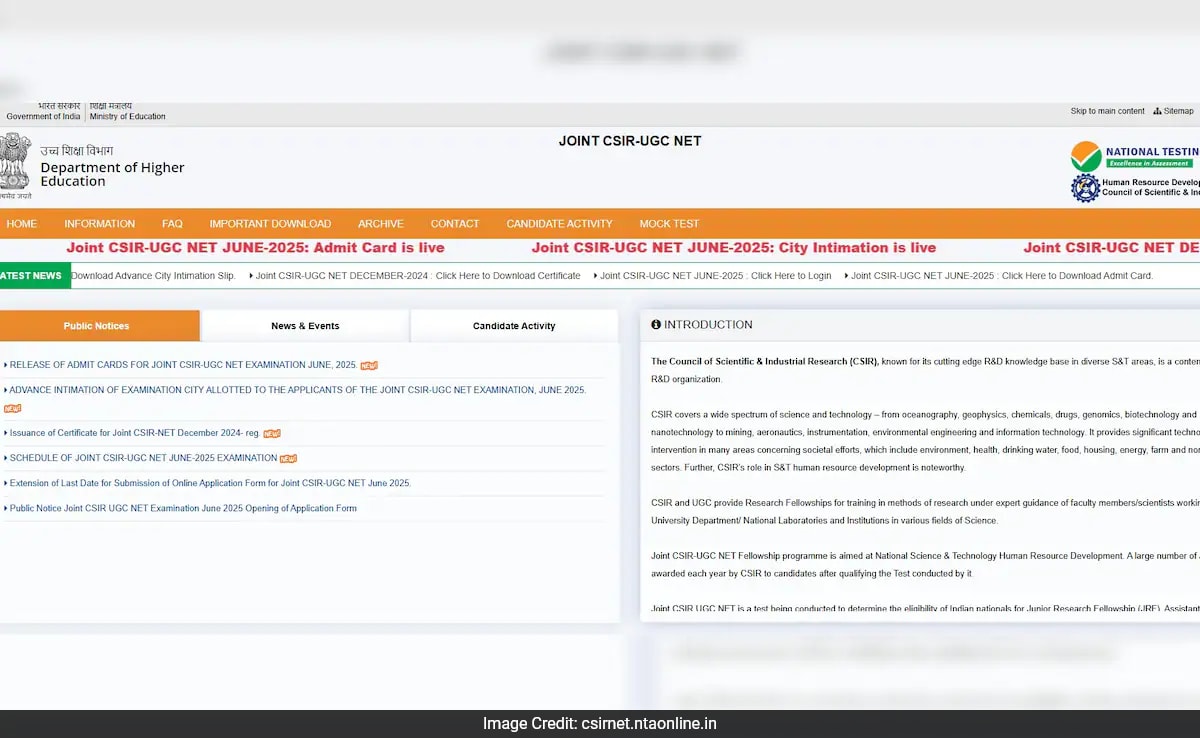Open the CONTACT menu item
The height and width of the screenshot is (738, 1200).
(455, 224)
